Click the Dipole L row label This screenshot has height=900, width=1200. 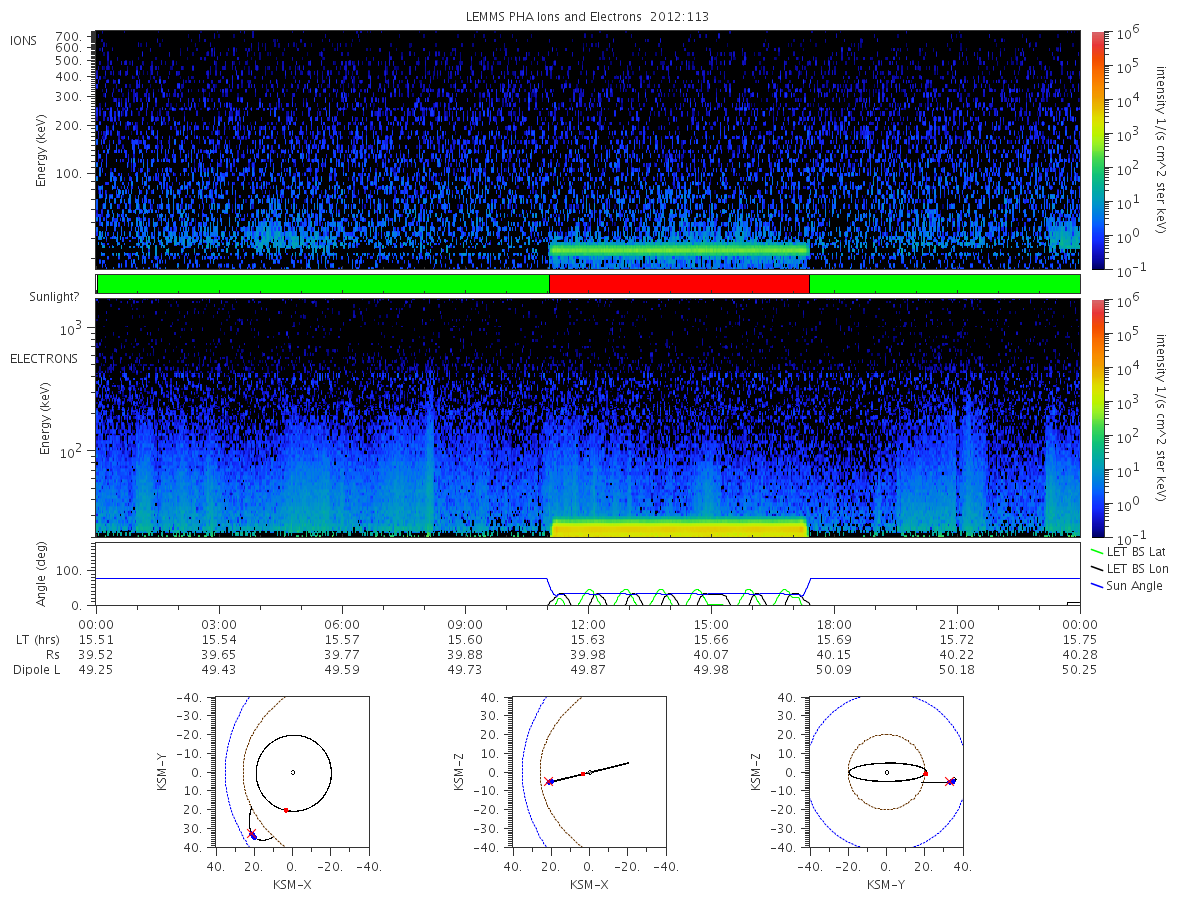click(x=36, y=669)
